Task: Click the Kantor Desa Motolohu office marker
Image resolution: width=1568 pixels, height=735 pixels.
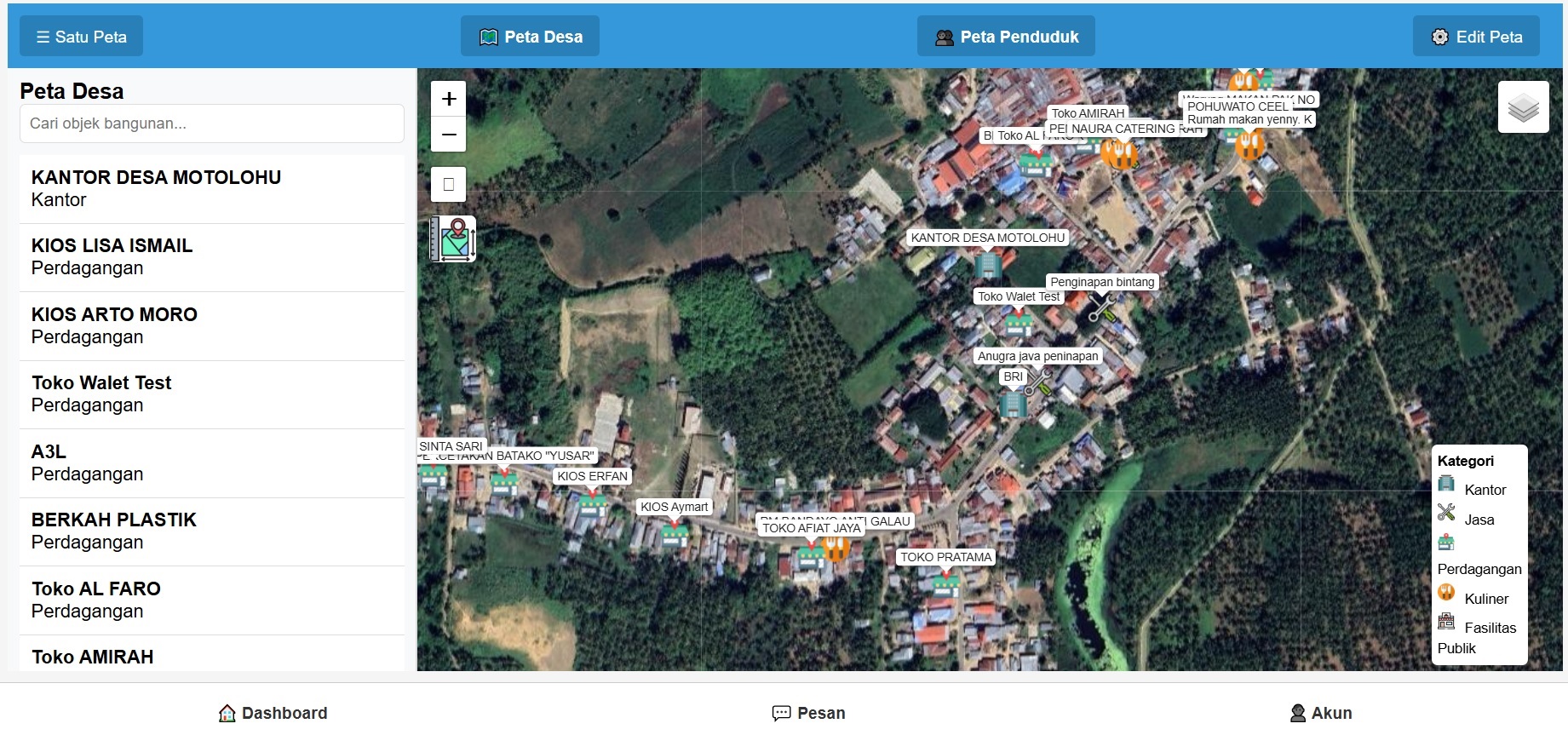Action: (x=988, y=265)
